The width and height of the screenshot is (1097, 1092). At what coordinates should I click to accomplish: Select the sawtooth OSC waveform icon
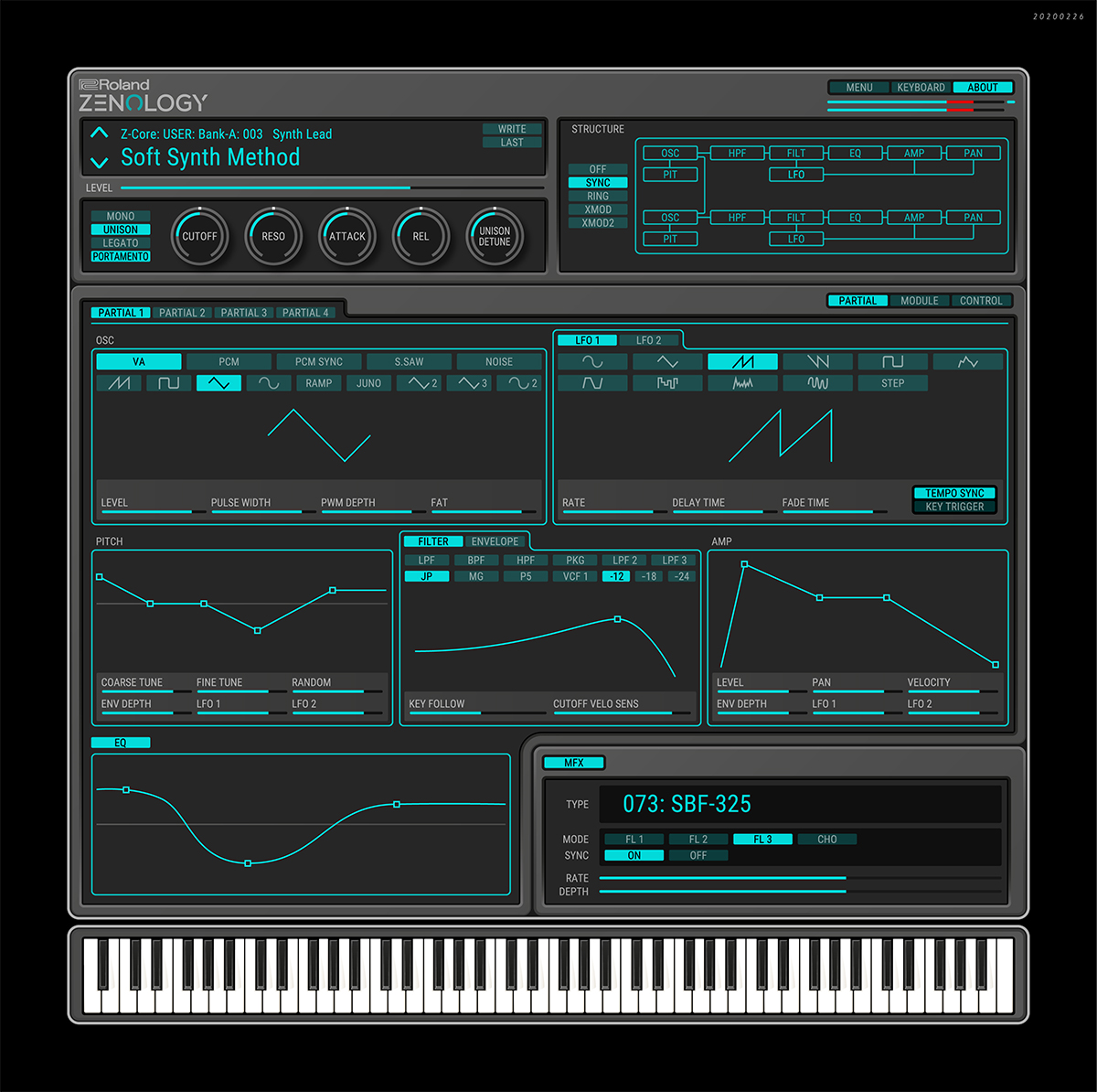click(119, 383)
